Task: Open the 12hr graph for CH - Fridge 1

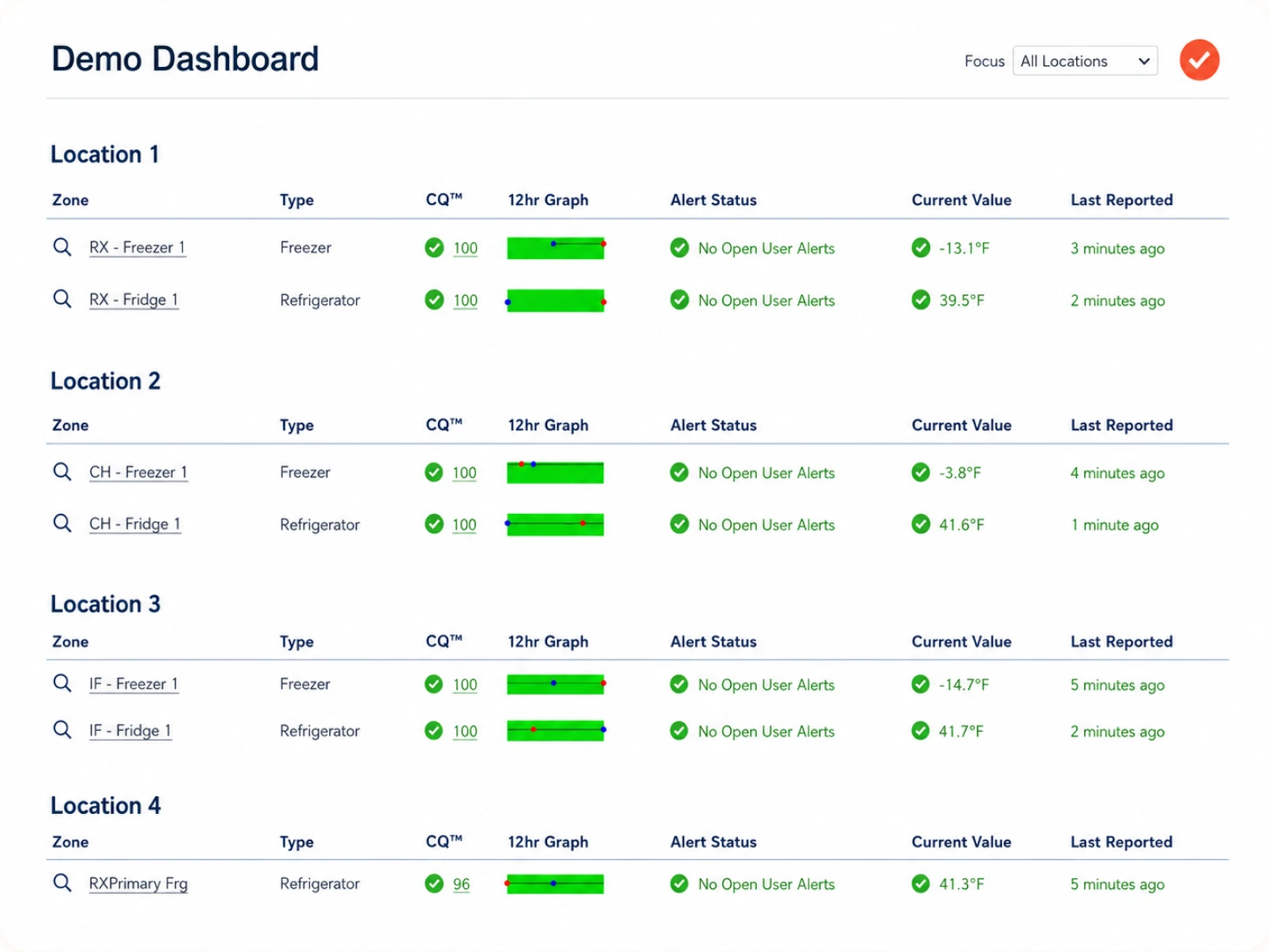Action: pos(555,524)
